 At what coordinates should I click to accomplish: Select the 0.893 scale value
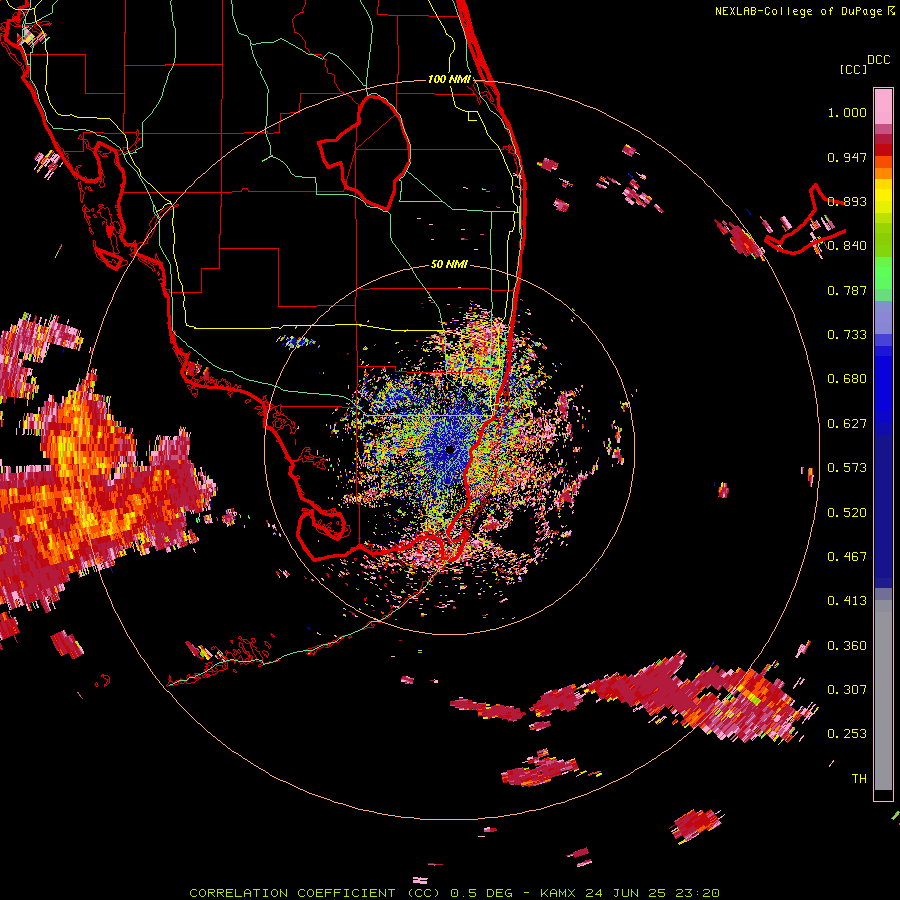point(847,201)
